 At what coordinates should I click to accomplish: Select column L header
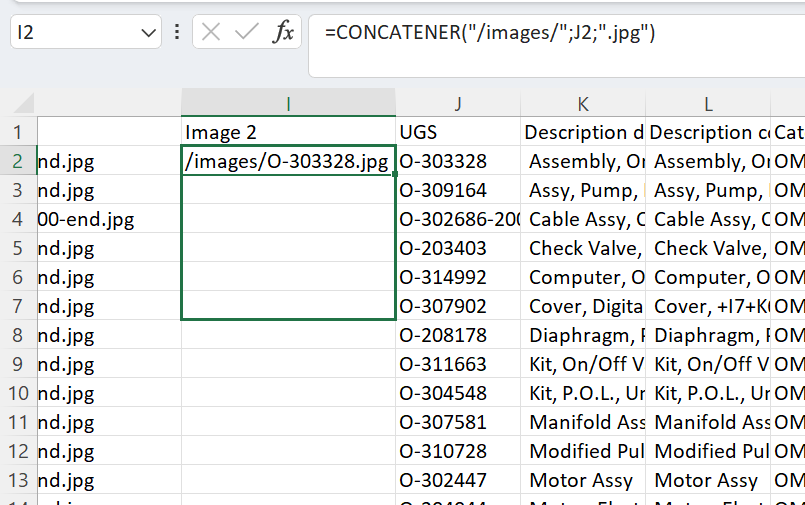pos(708,103)
